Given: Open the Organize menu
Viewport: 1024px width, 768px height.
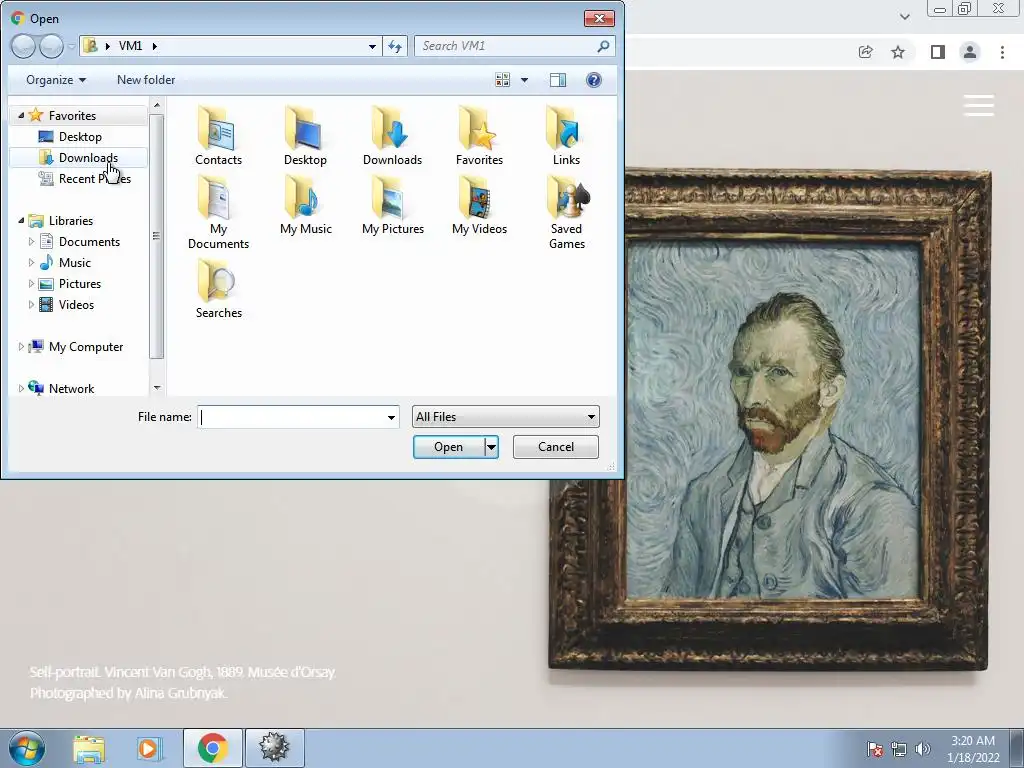Looking at the screenshot, I should (x=56, y=80).
